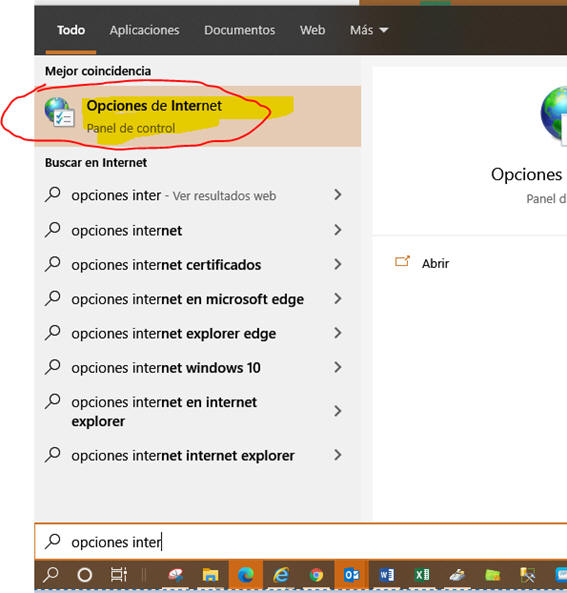Open Microsoft Edge from the taskbar
The height and width of the screenshot is (593, 567).
click(245, 575)
